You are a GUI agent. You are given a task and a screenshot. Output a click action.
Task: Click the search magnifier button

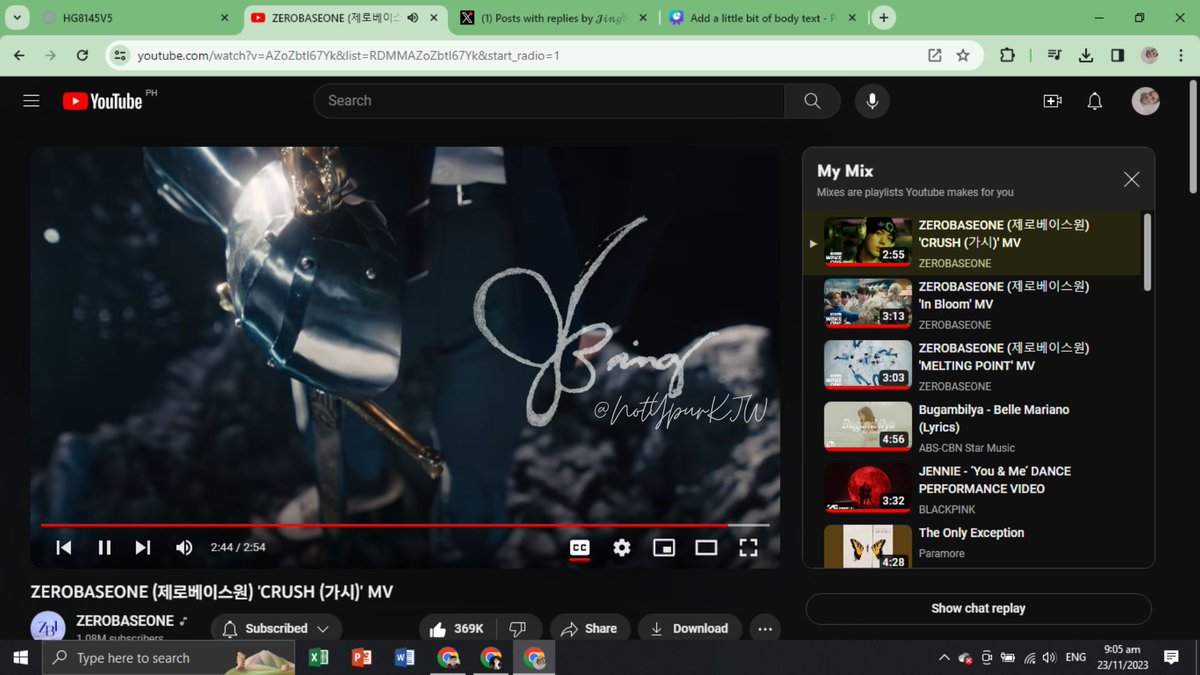pos(812,101)
